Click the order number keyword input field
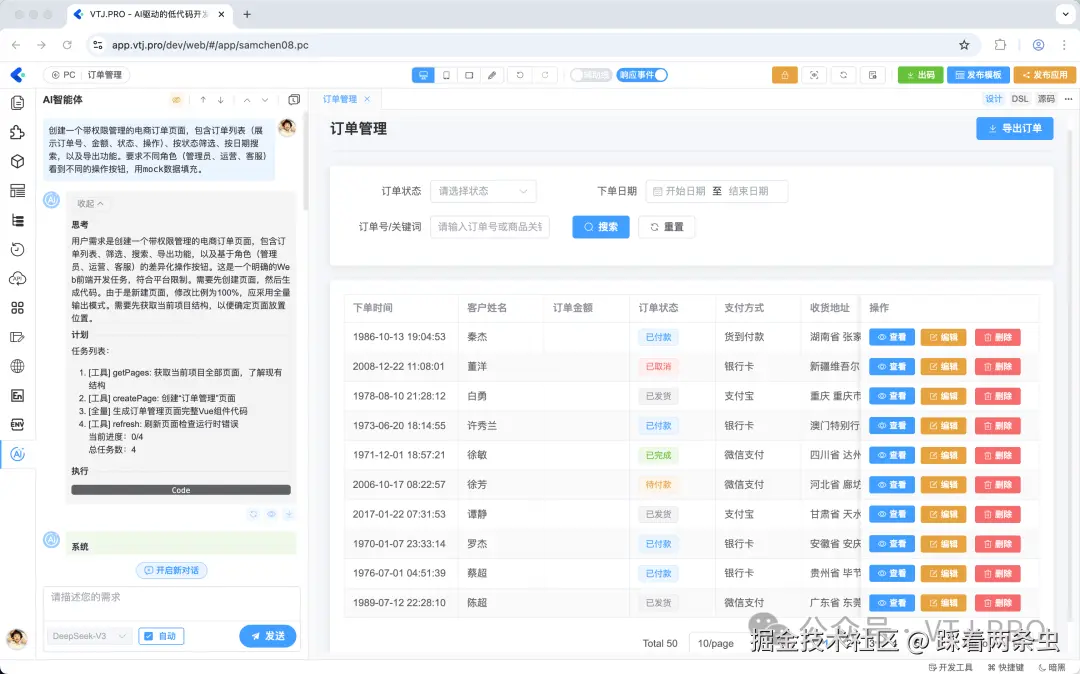The height and width of the screenshot is (674, 1080). (490, 226)
